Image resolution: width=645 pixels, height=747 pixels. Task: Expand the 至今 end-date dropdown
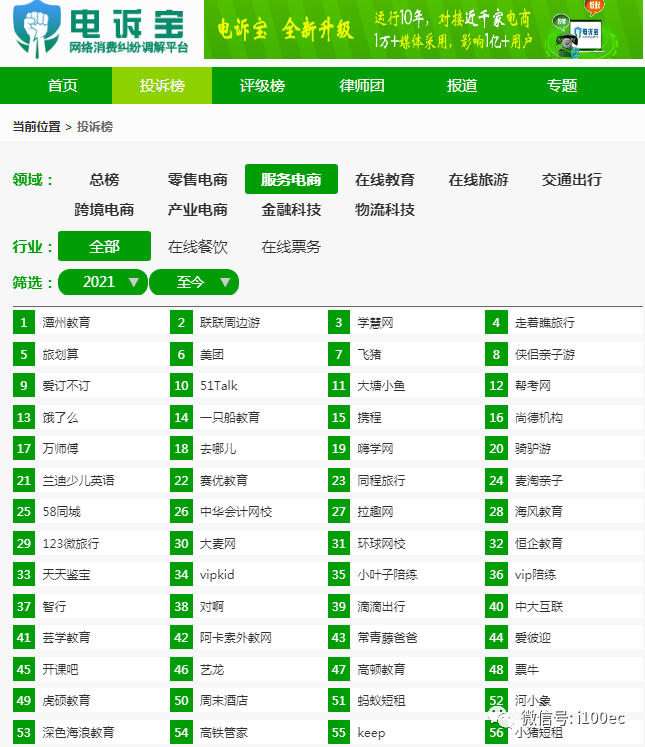point(194,282)
